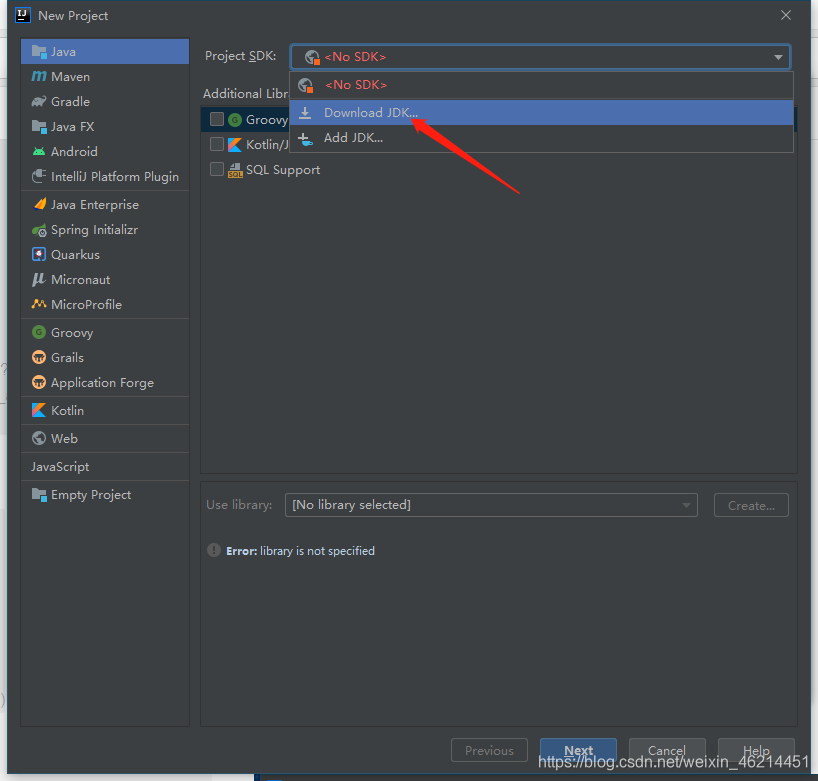This screenshot has height=781, width=818.
Task: Click the Spring Initializr icon
Action: [39, 230]
